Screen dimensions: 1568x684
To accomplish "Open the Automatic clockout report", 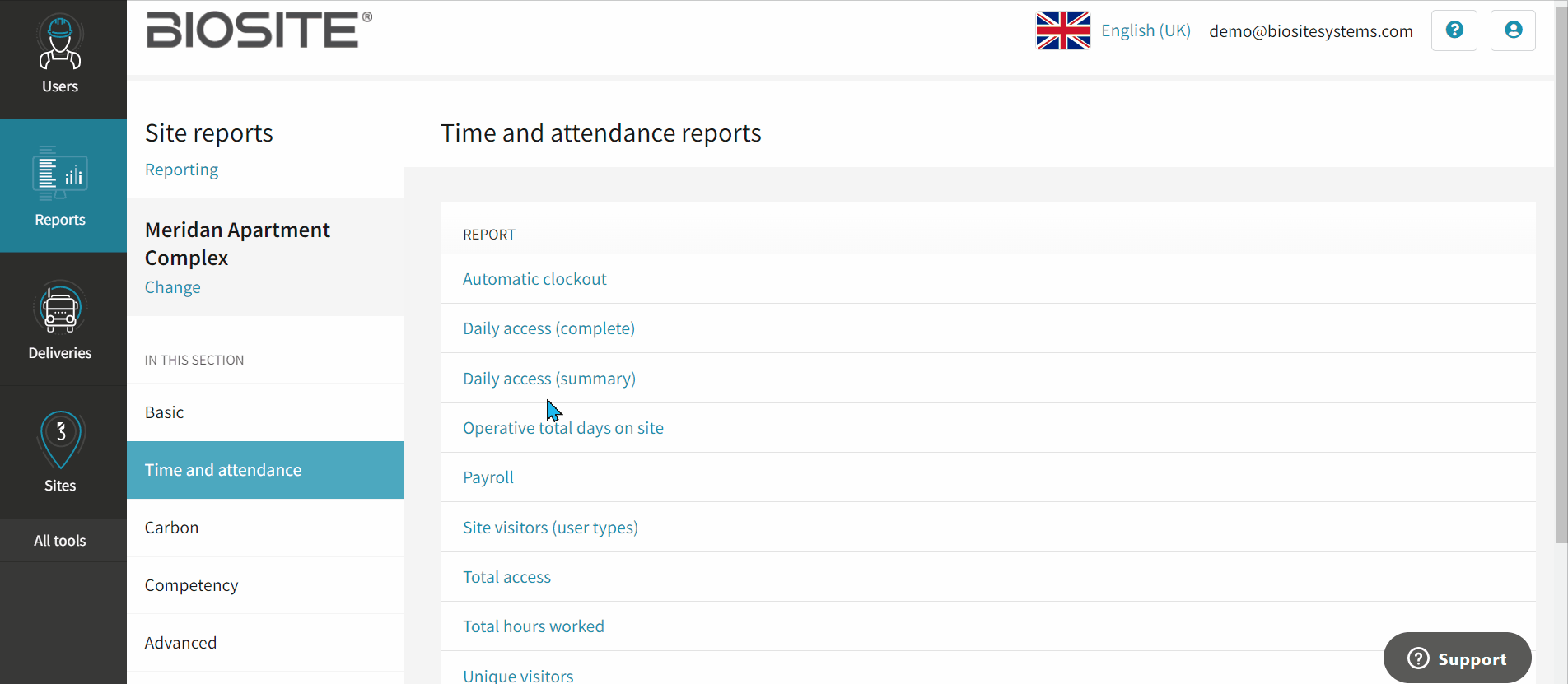I will pyautogui.click(x=534, y=279).
